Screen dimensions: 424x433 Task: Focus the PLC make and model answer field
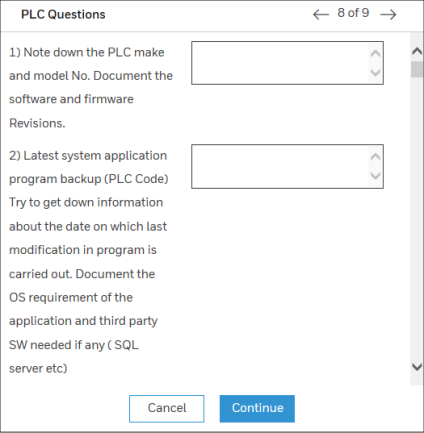click(287, 63)
